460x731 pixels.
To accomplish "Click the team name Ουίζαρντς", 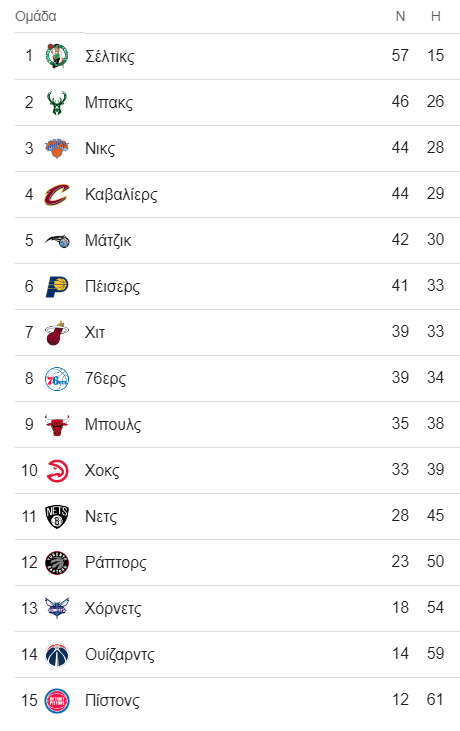I will pos(120,655).
